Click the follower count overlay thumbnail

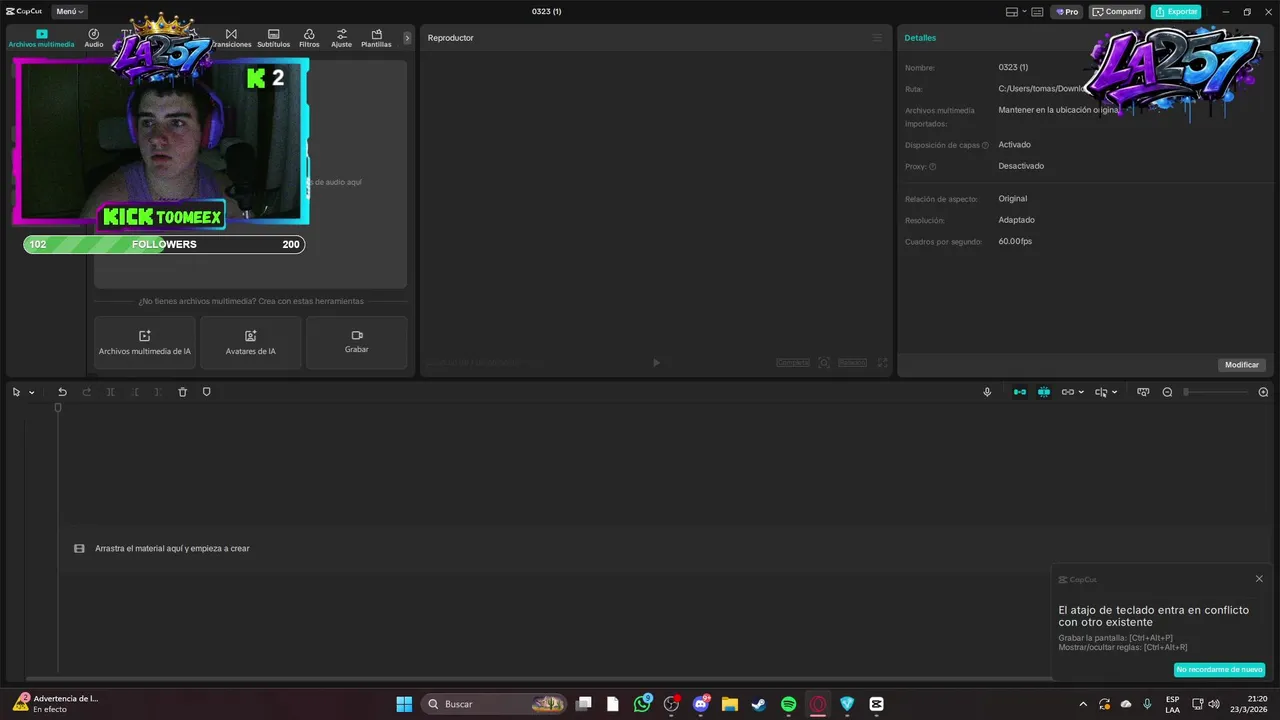click(164, 244)
